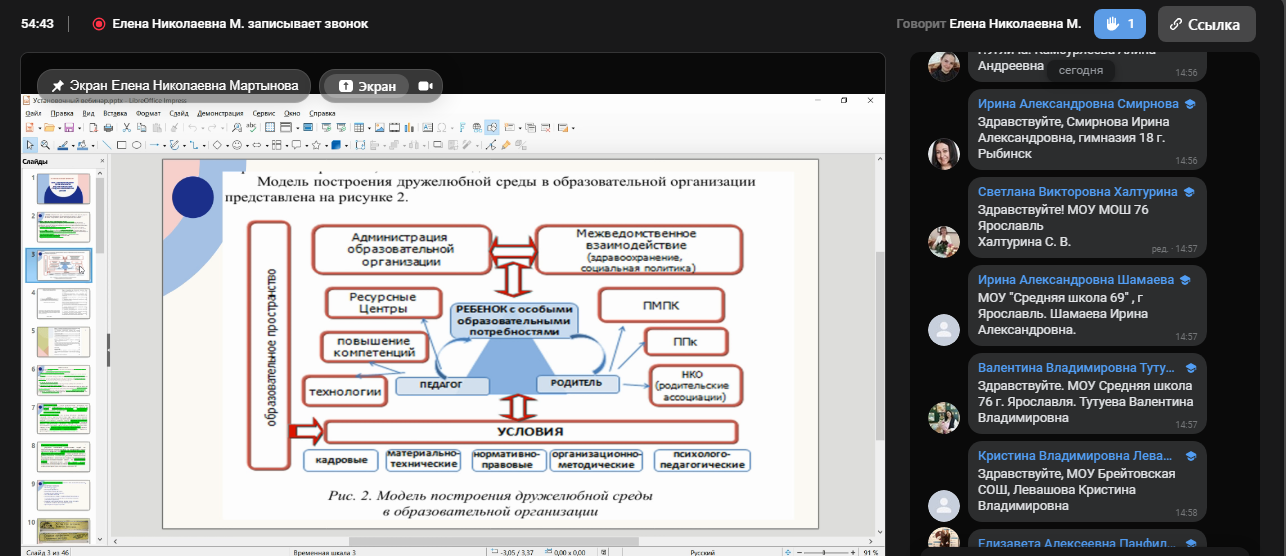Click the Open folder icon in Impress toolbar
Image resolution: width=1286 pixels, height=556 pixels.
click(x=49, y=128)
